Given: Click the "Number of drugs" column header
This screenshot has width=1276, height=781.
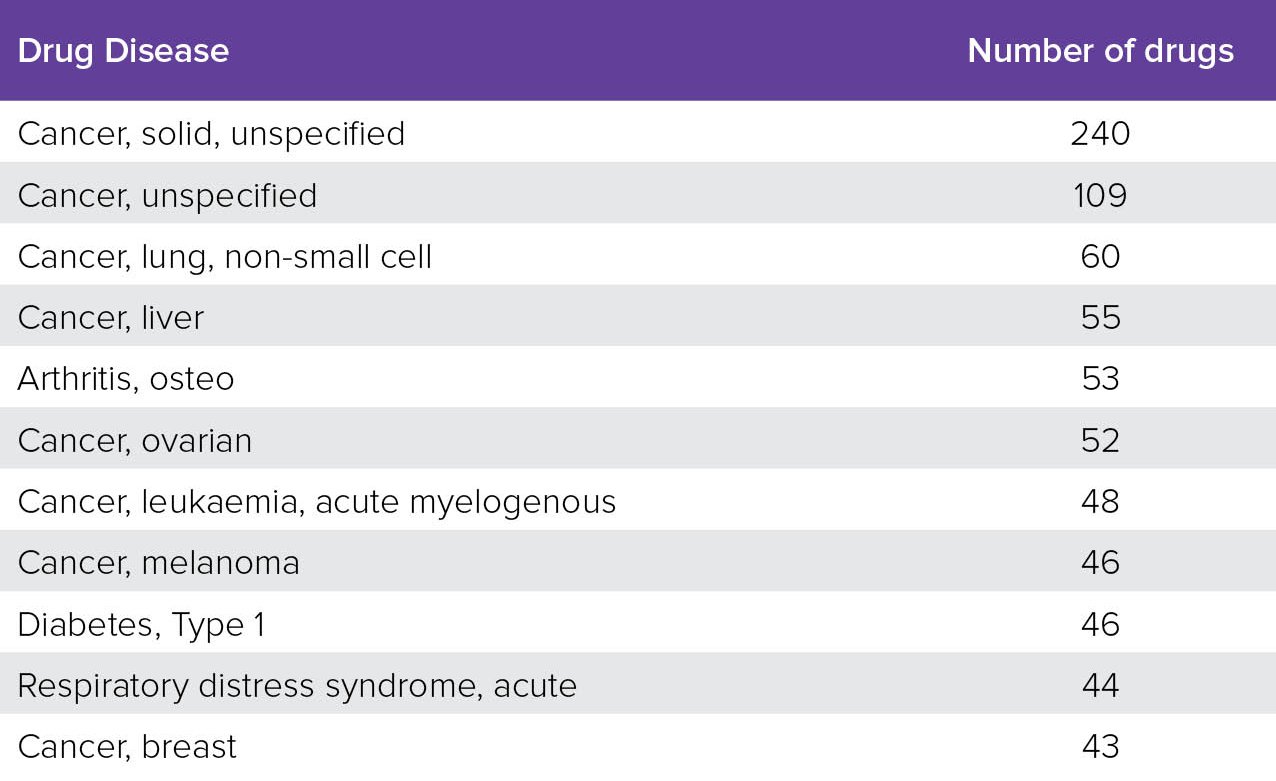Looking at the screenshot, I should (1100, 51).
